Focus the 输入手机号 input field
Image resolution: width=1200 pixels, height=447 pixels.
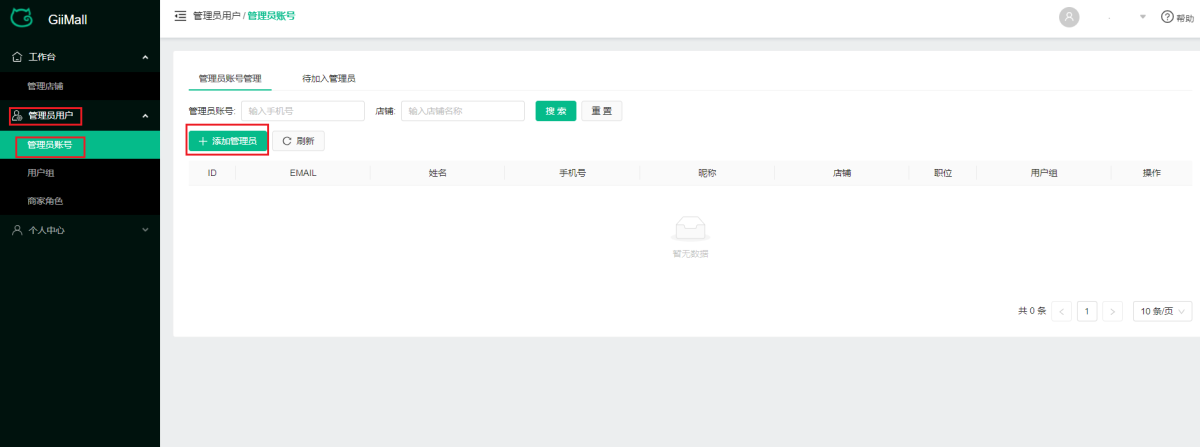coord(302,111)
